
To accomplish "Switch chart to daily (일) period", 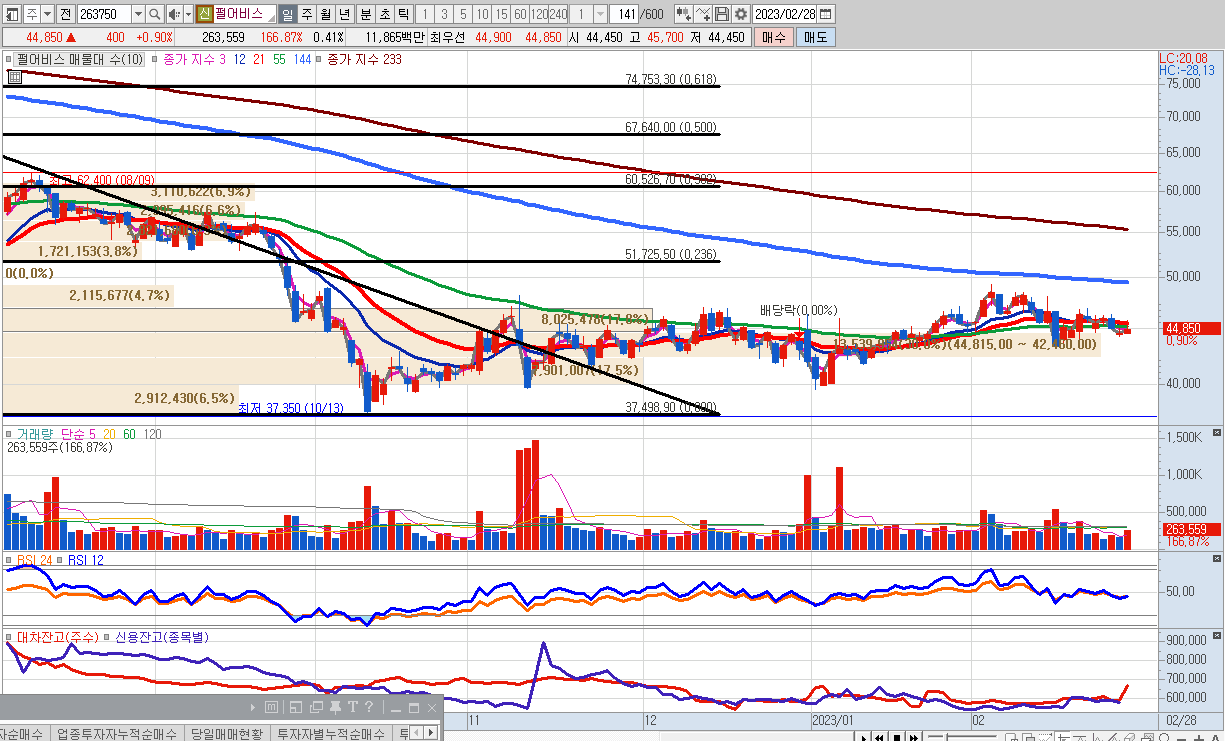I will 288,14.
